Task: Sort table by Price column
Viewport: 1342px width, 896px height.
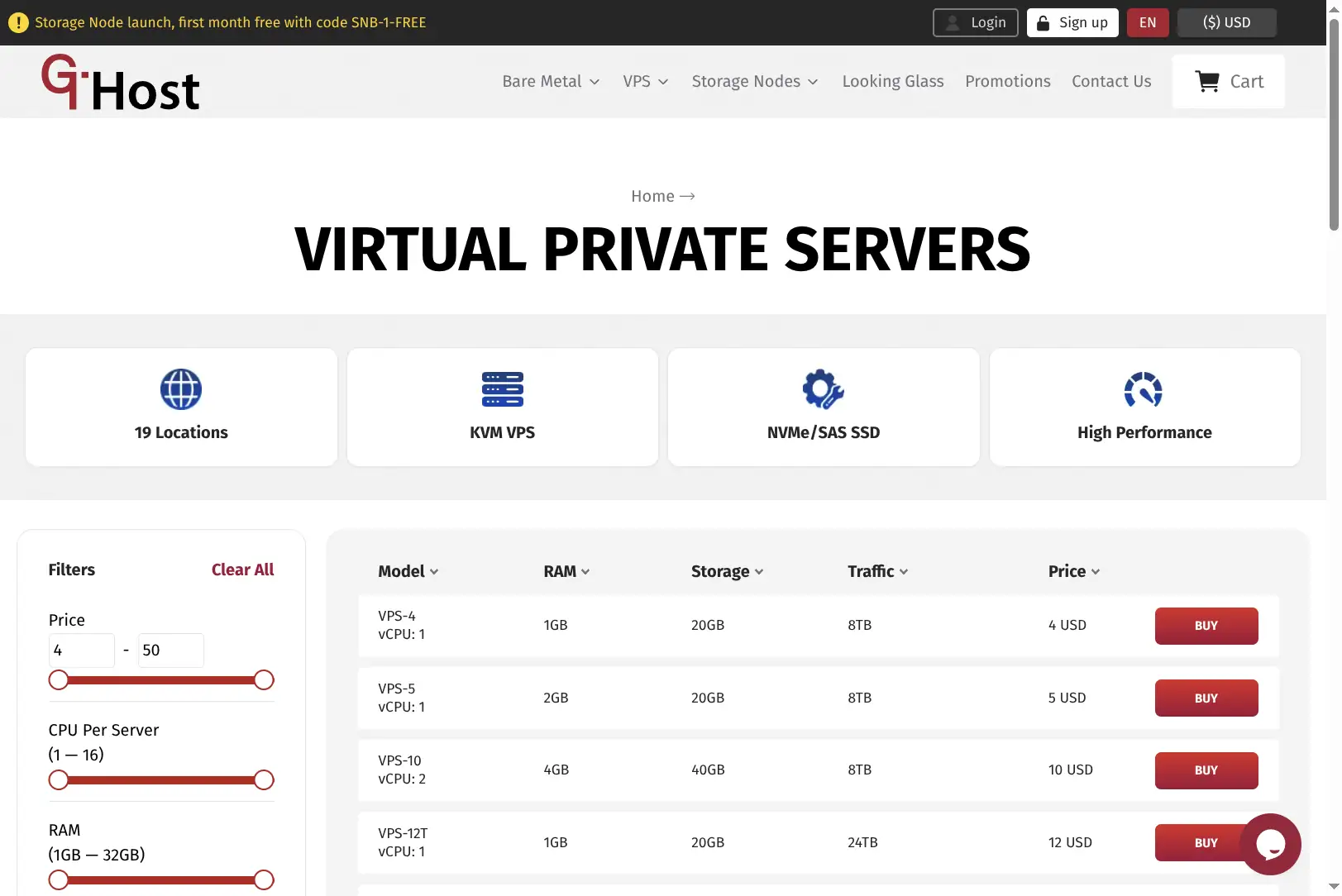Action: (x=1074, y=571)
